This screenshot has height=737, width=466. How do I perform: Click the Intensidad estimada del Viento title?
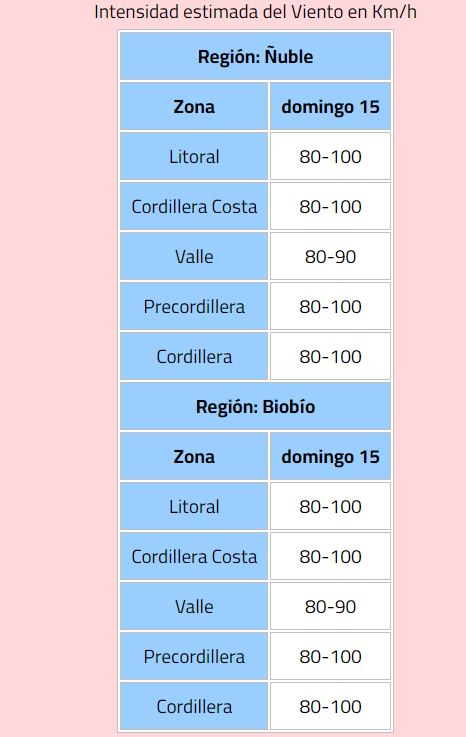255,12
